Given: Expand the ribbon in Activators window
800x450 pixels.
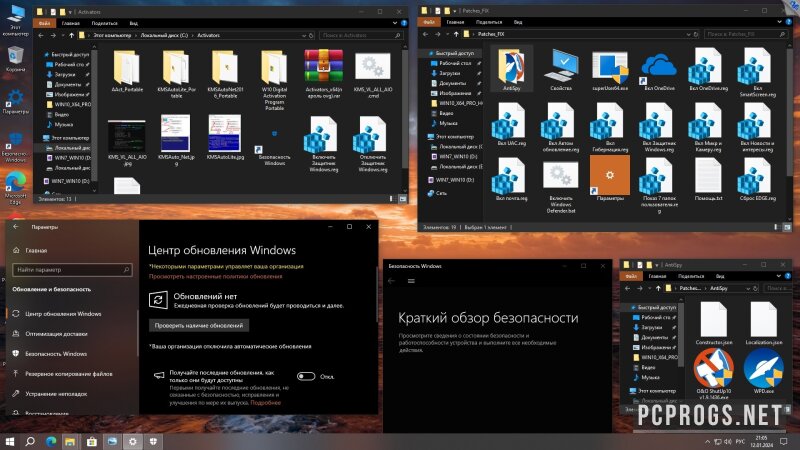Looking at the screenshot, I should click(394, 23).
